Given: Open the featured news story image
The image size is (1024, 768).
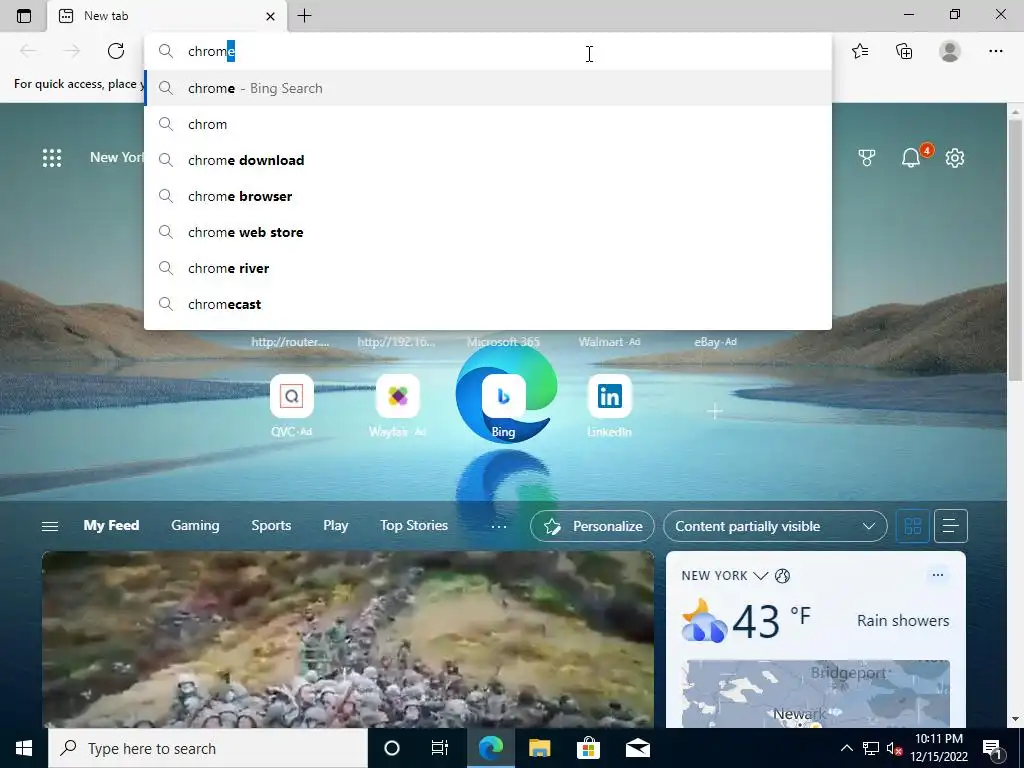Looking at the screenshot, I should [348, 639].
